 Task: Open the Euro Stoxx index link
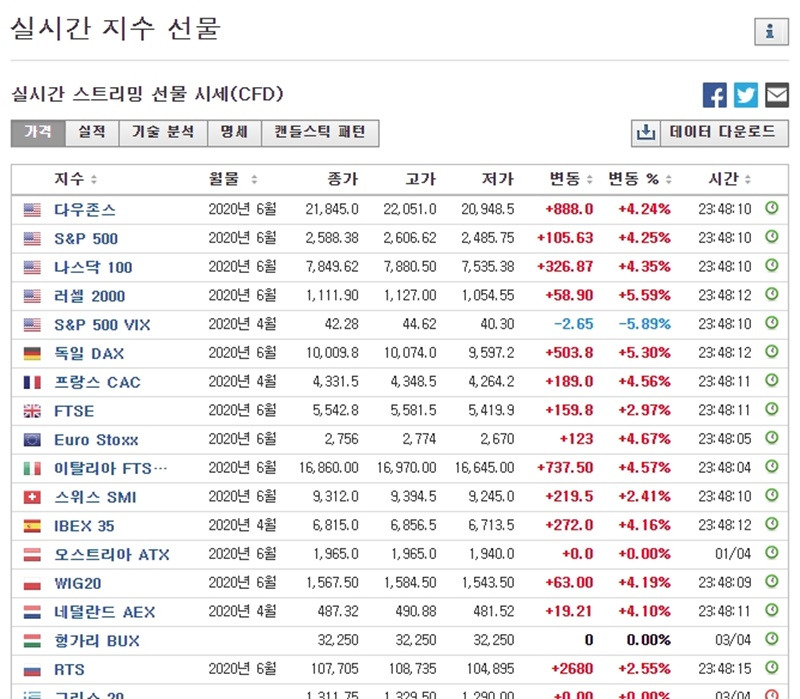pos(96,440)
